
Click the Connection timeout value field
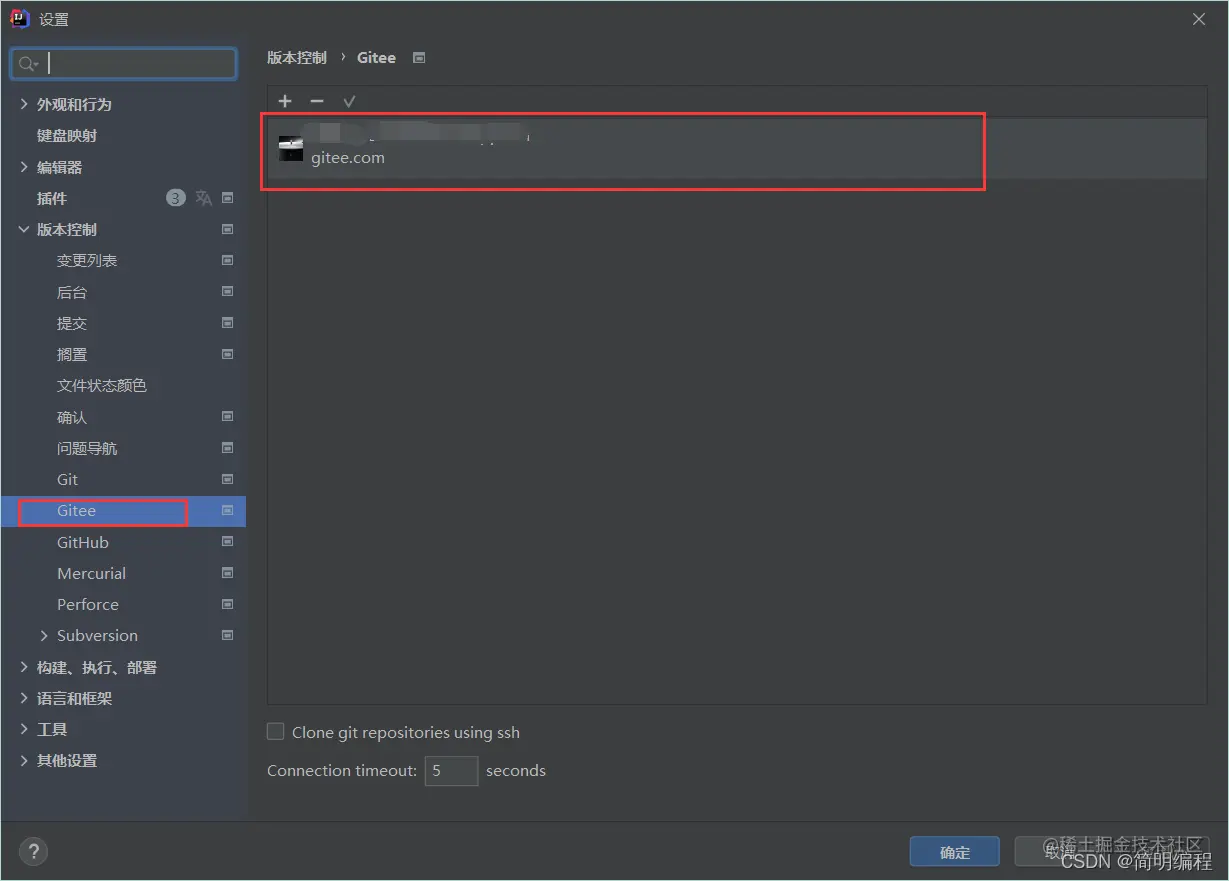pyautogui.click(x=451, y=770)
